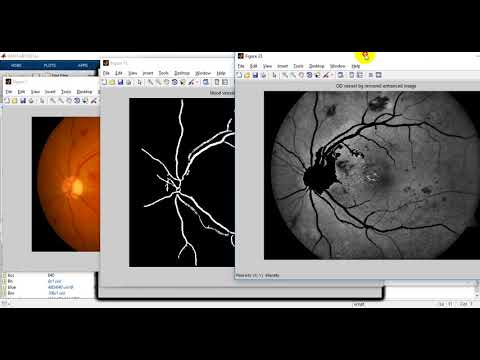Click Save icon in vessel figure window

point(120,82)
